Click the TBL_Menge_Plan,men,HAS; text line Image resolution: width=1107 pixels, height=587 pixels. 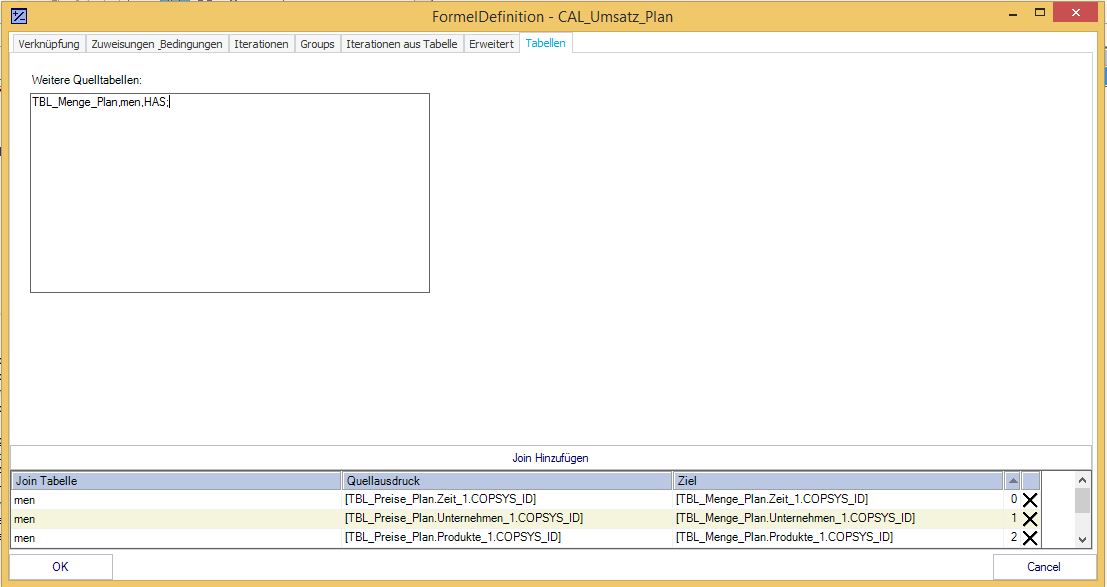click(100, 102)
